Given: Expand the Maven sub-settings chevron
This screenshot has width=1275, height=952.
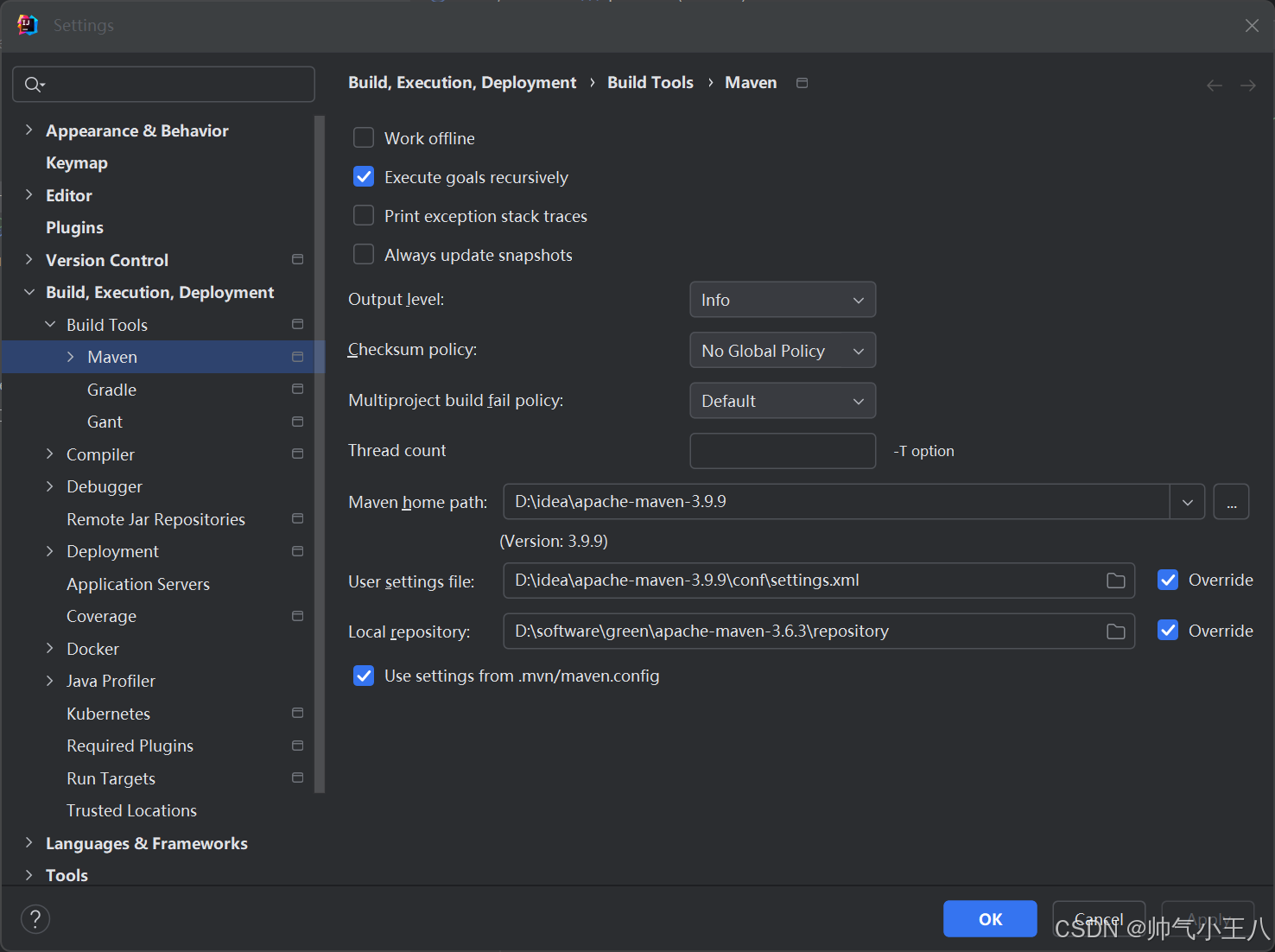Looking at the screenshot, I should click(x=70, y=357).
